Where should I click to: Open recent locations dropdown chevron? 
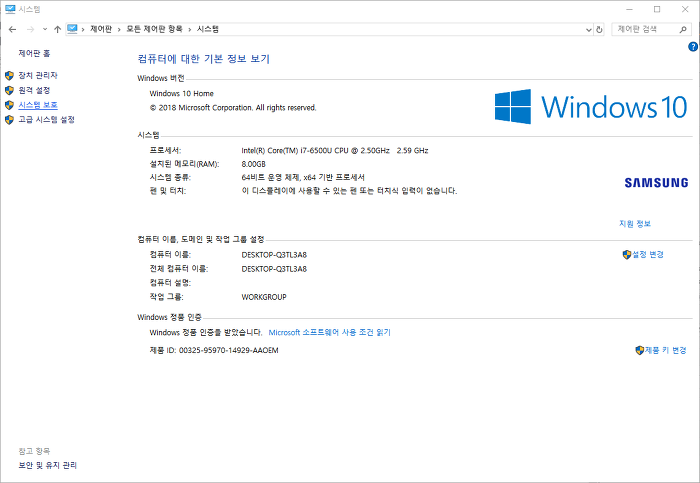pos(45,29)
